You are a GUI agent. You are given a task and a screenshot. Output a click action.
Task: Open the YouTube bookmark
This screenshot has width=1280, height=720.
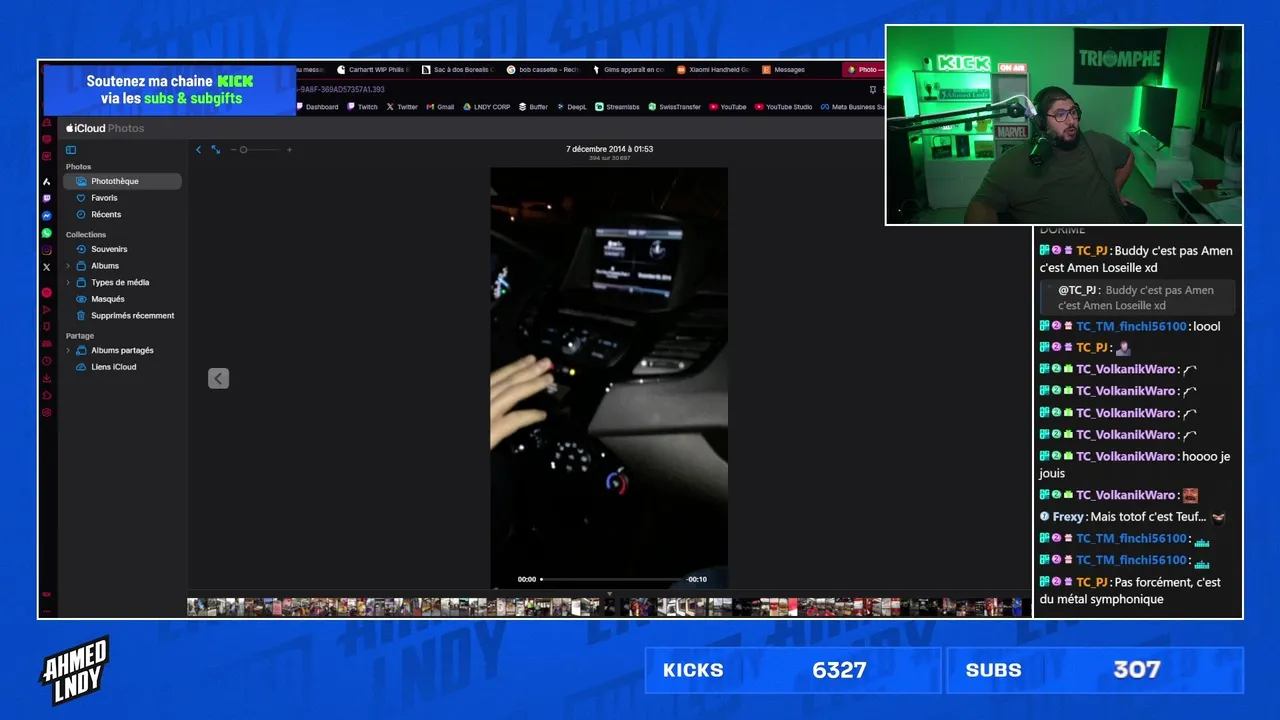(728, 107)
